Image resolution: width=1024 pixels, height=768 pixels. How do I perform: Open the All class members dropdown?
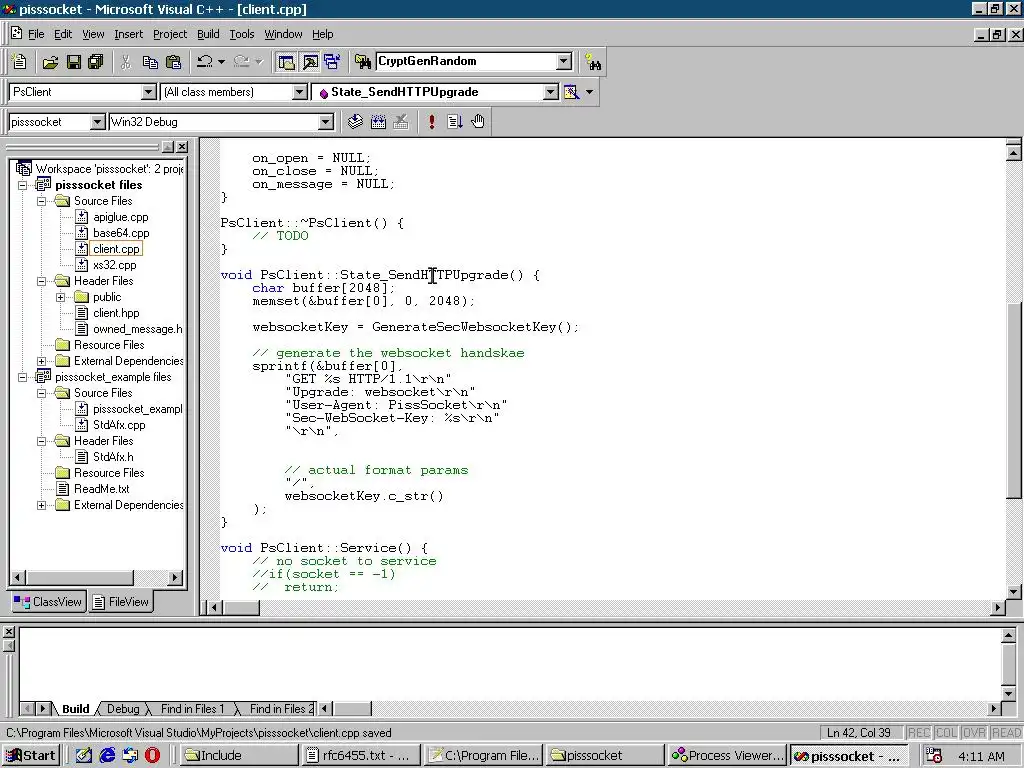[x=299, y=92]
